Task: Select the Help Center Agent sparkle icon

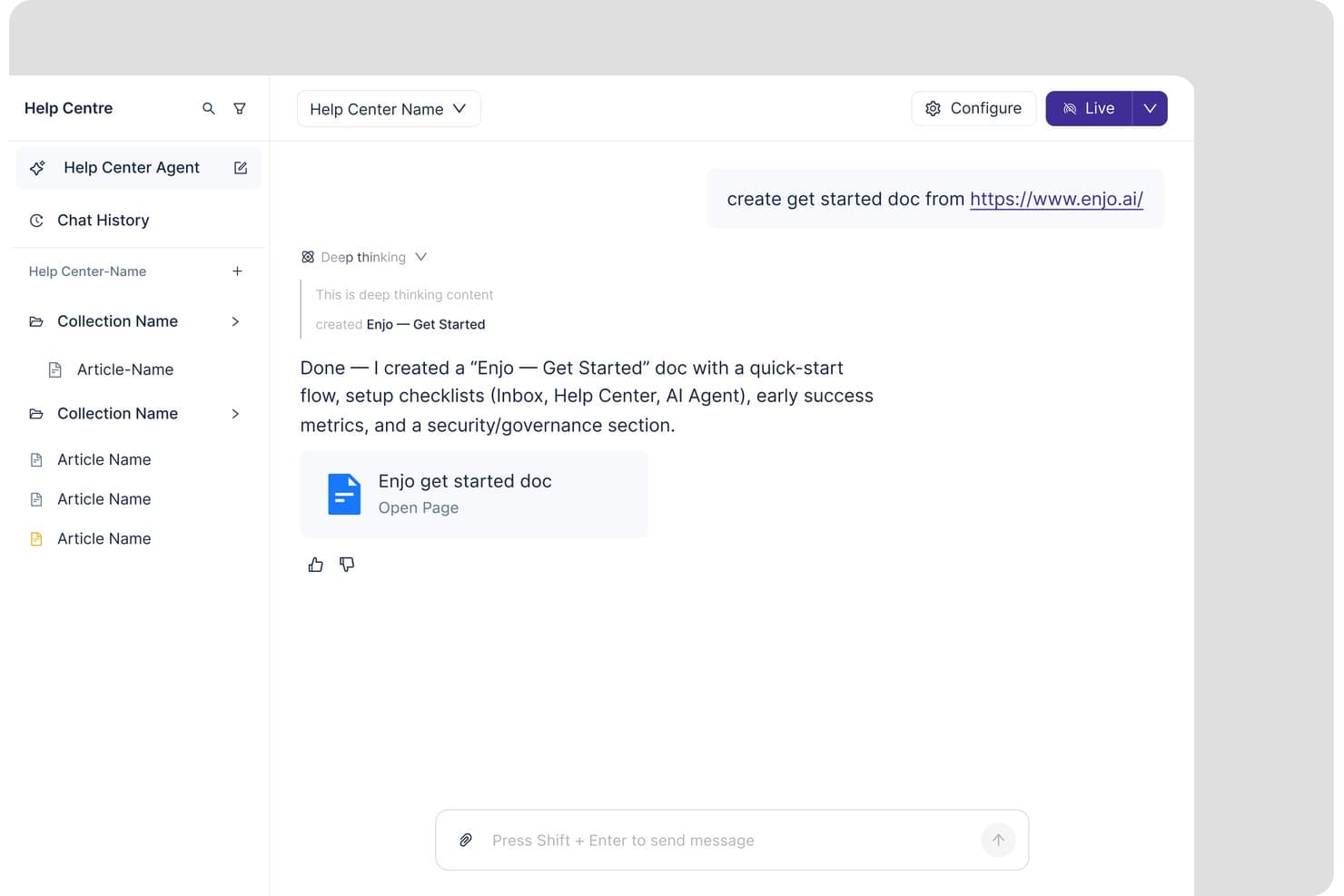Action: click(37, 168)
